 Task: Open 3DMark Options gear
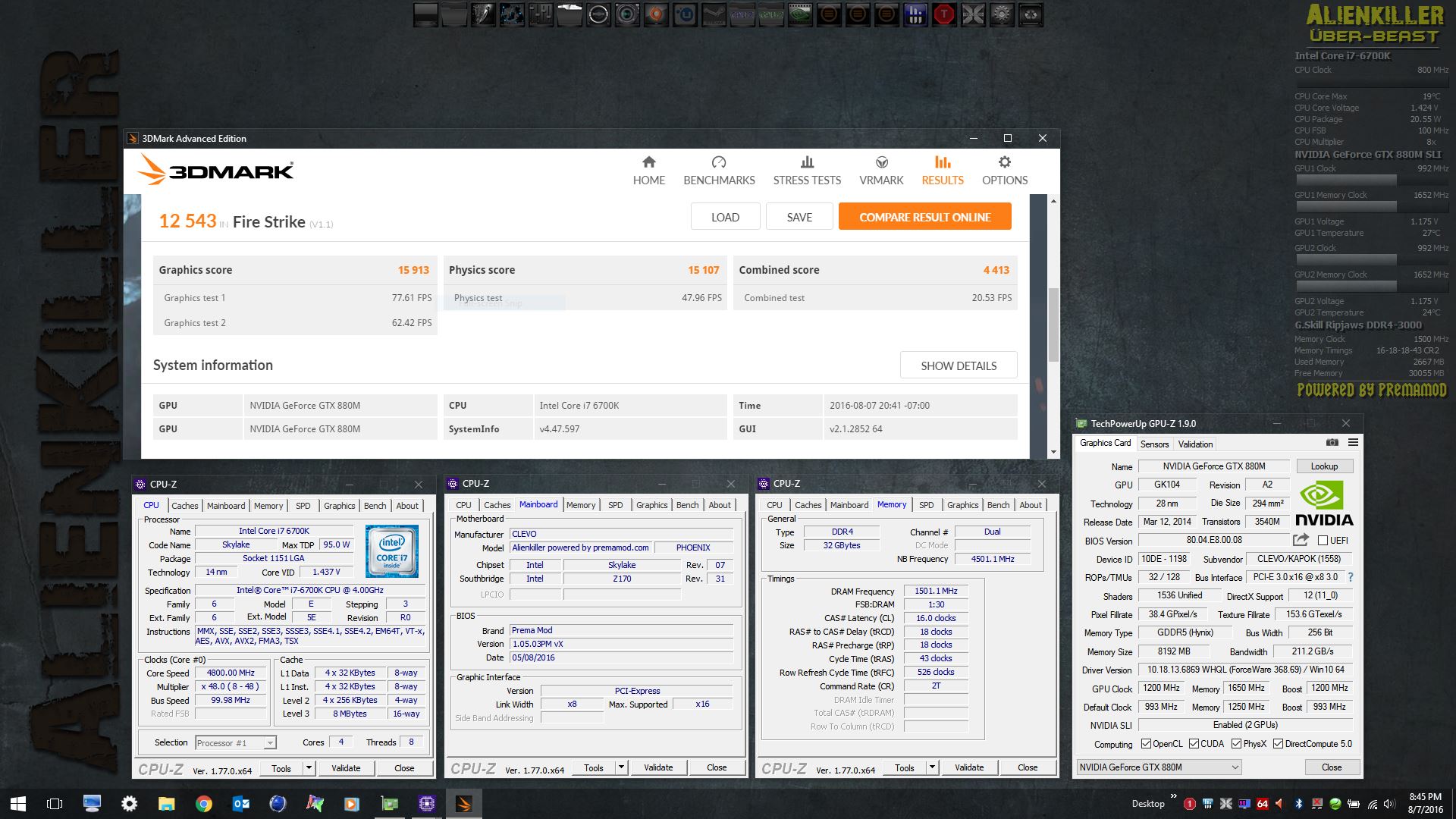(x=1005, y=162)
